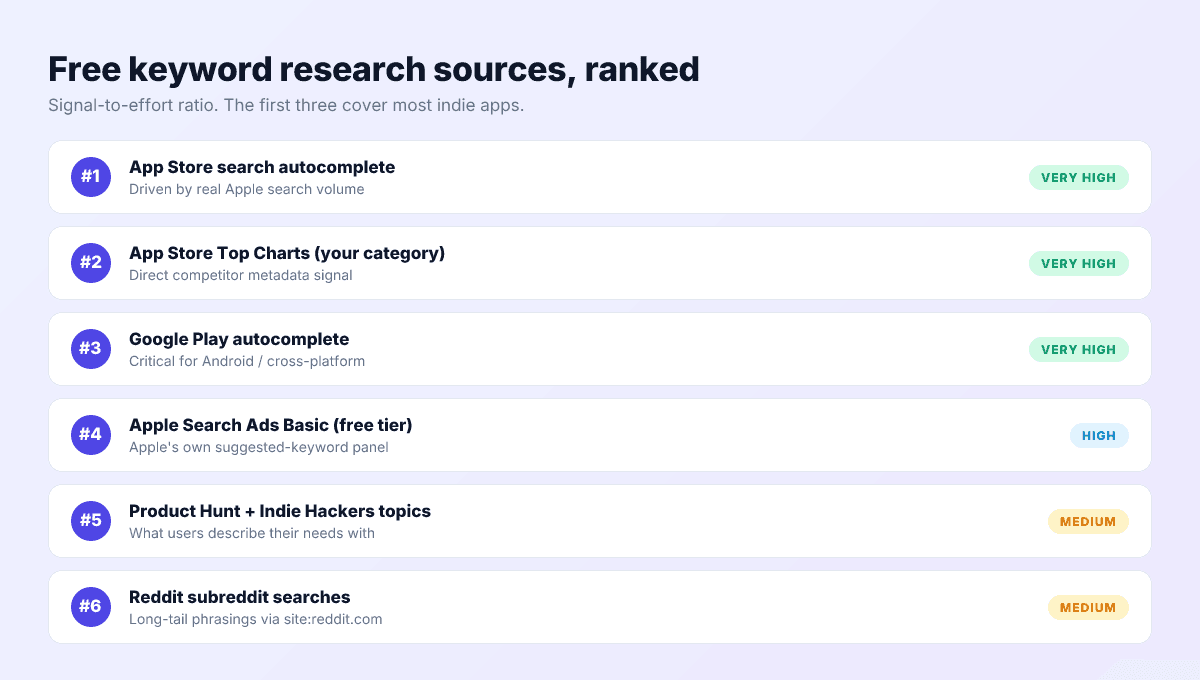Expand the Product Hunt + Indie Hackers card
Image resolution: width=1200 pixels, height=680 pixels.
pos(600,521)
